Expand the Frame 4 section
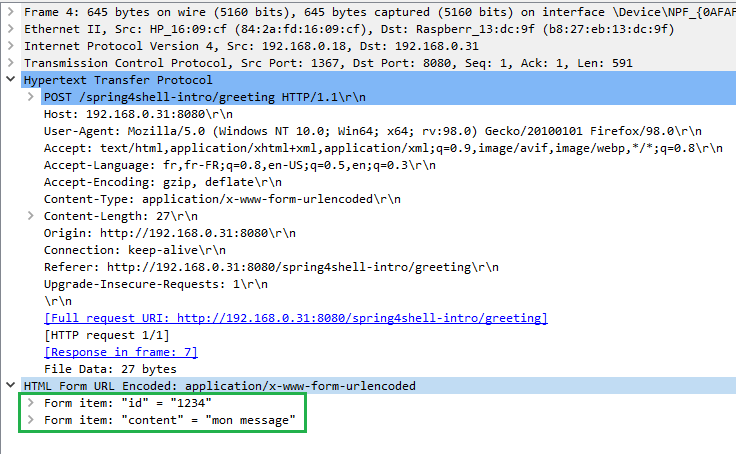 click(10, 12)
